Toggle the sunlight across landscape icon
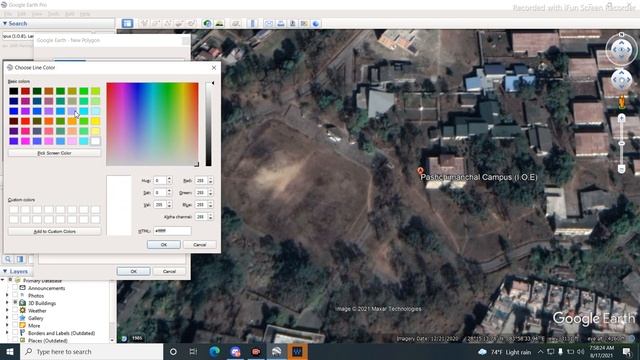640x360 pixels. pyautogui.click(x=220, y=23)
